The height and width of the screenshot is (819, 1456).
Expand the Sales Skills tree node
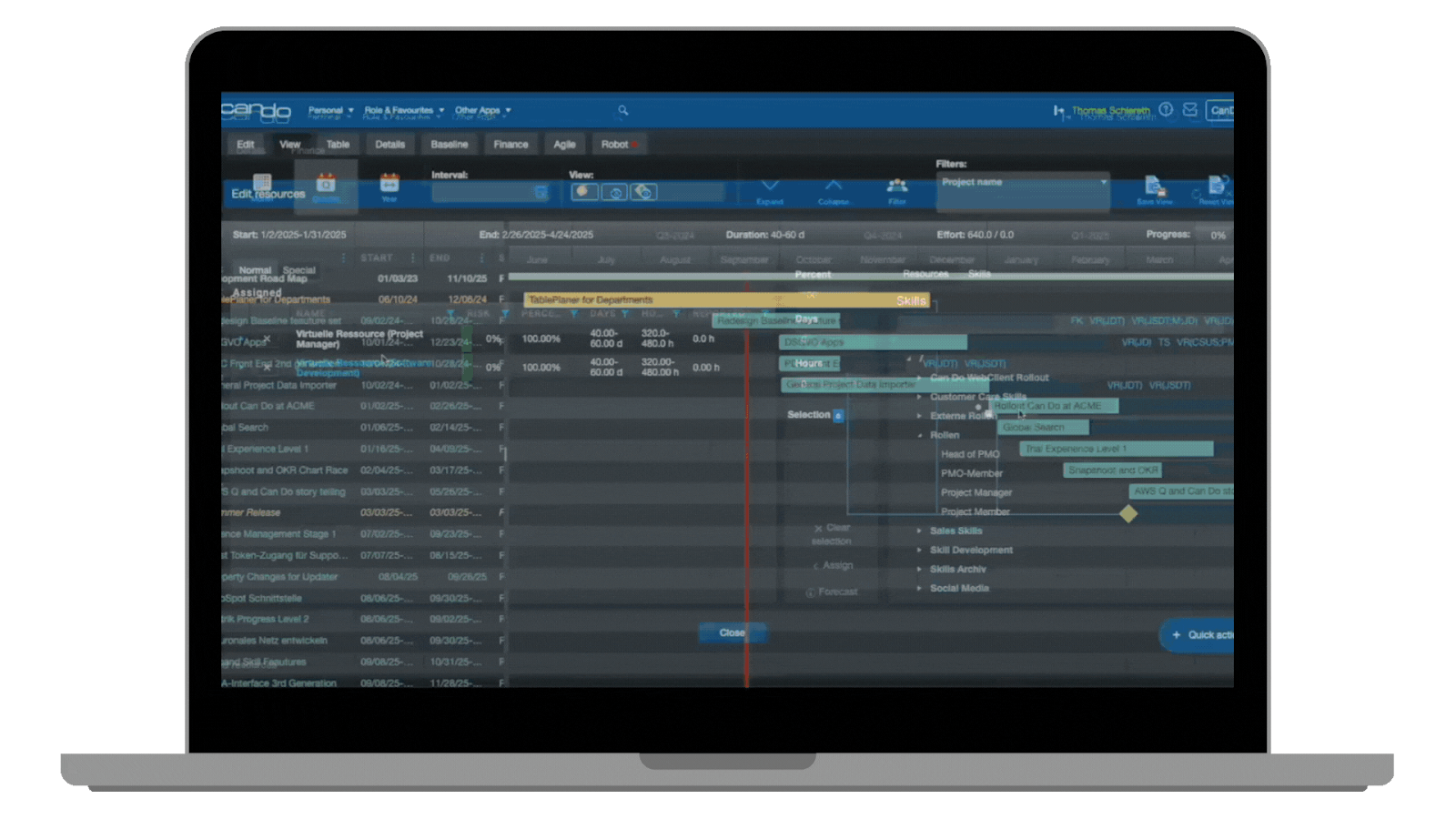point(919,531)
